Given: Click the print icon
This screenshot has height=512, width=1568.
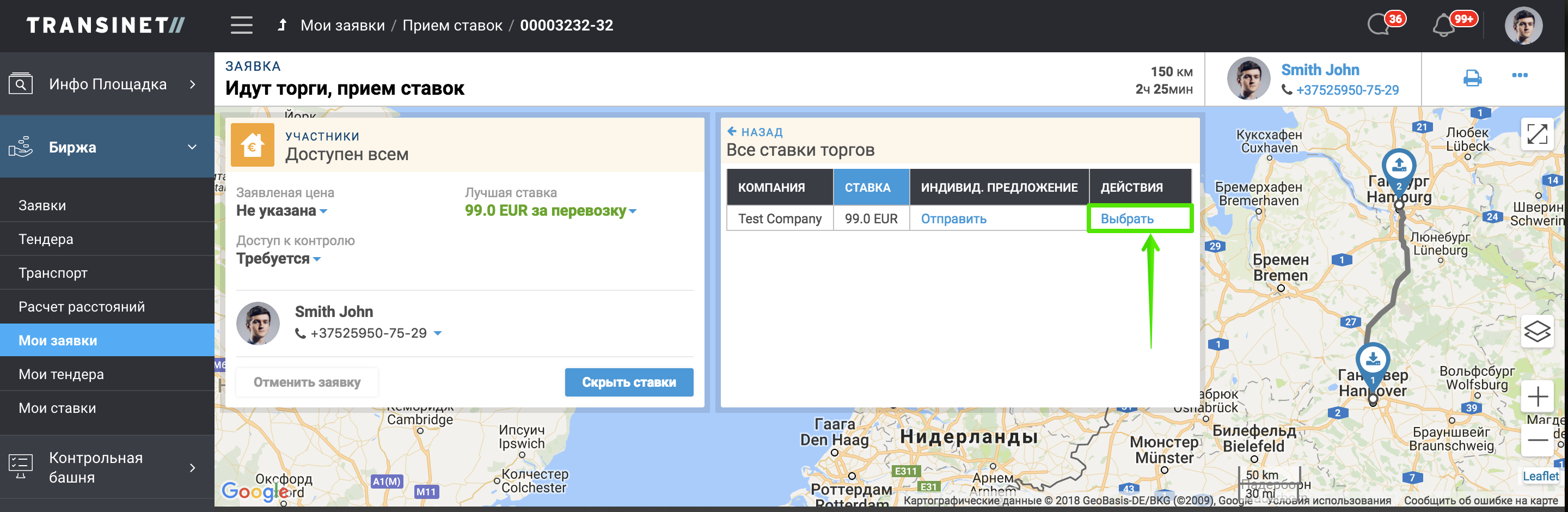Looking at the screenshot, I should 1472,78.
